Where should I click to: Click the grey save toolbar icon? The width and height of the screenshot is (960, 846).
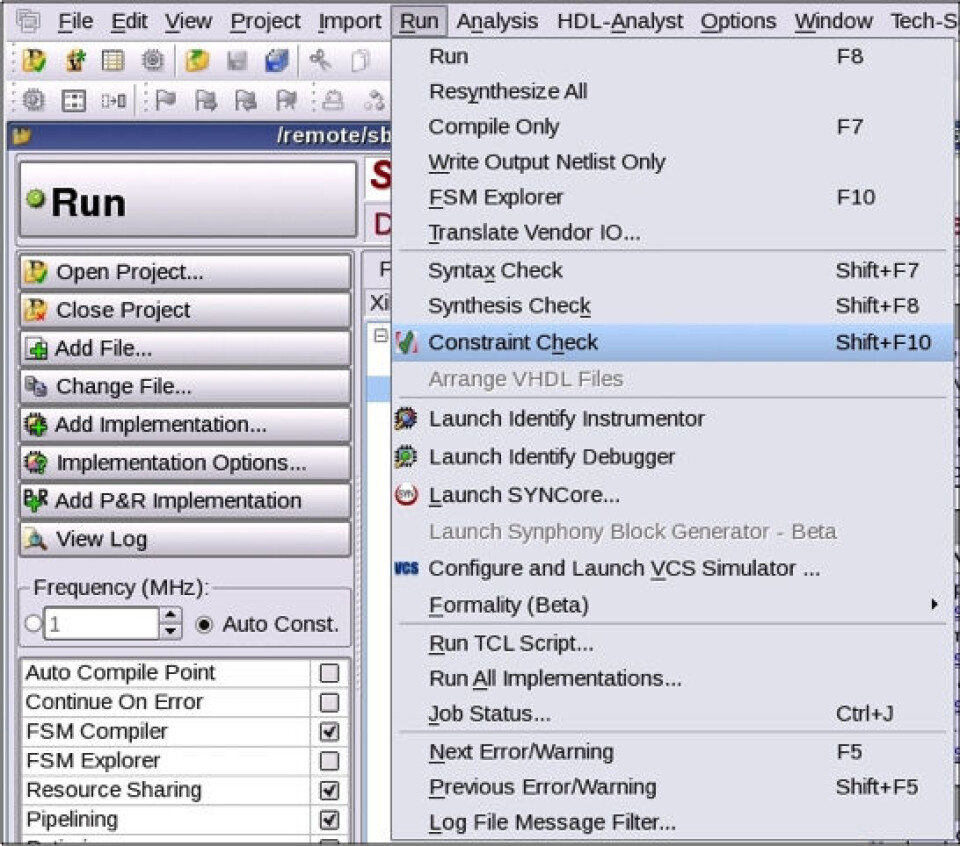click(x=237, y=61)
